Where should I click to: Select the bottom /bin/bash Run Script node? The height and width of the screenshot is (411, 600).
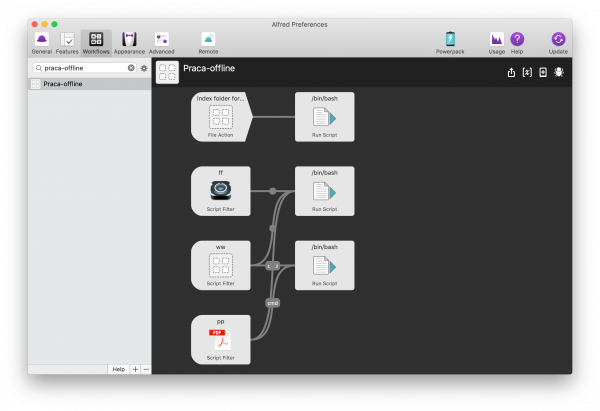tap(324, 265)
